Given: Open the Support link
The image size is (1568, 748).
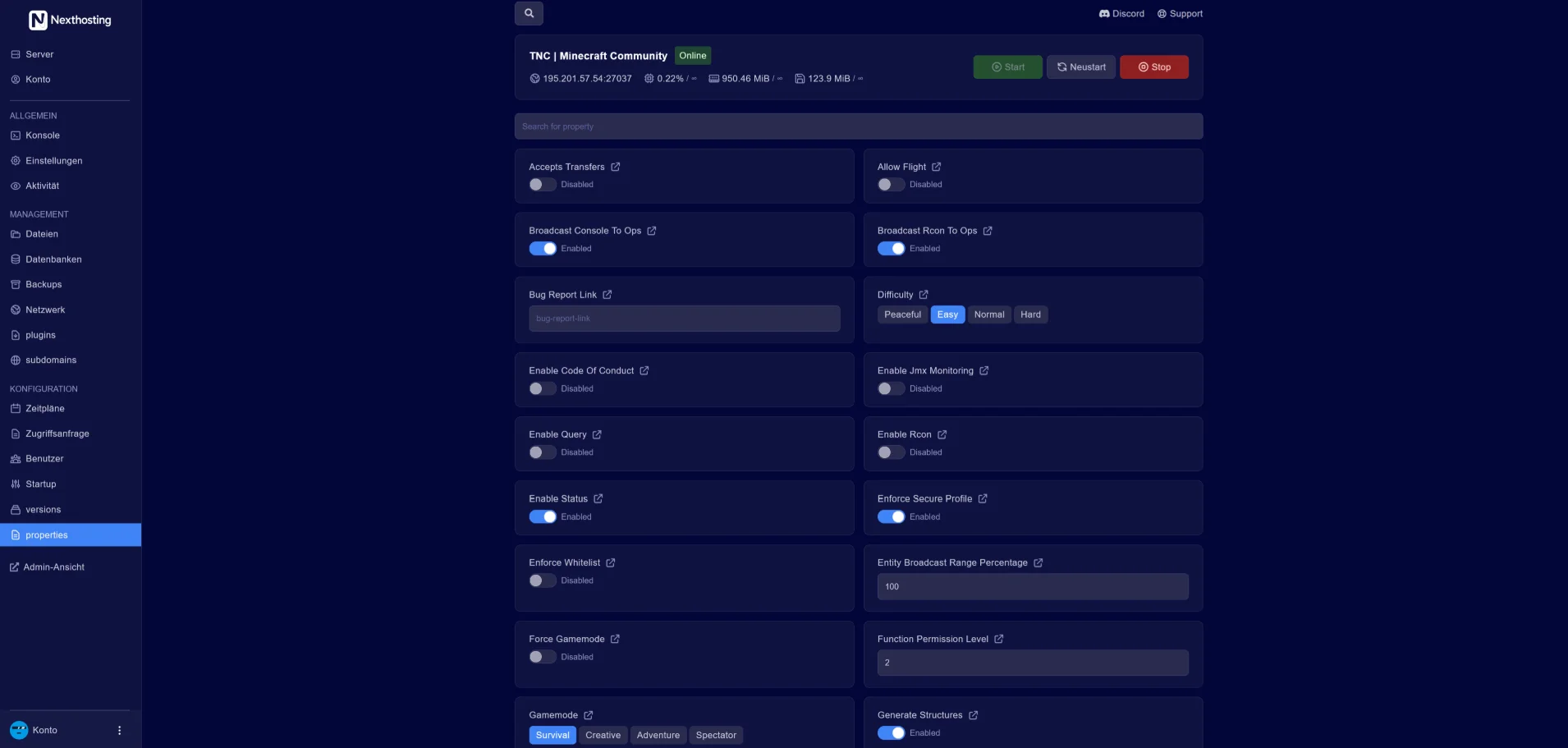Looking at the screenshot, I should pos(1180,14).
